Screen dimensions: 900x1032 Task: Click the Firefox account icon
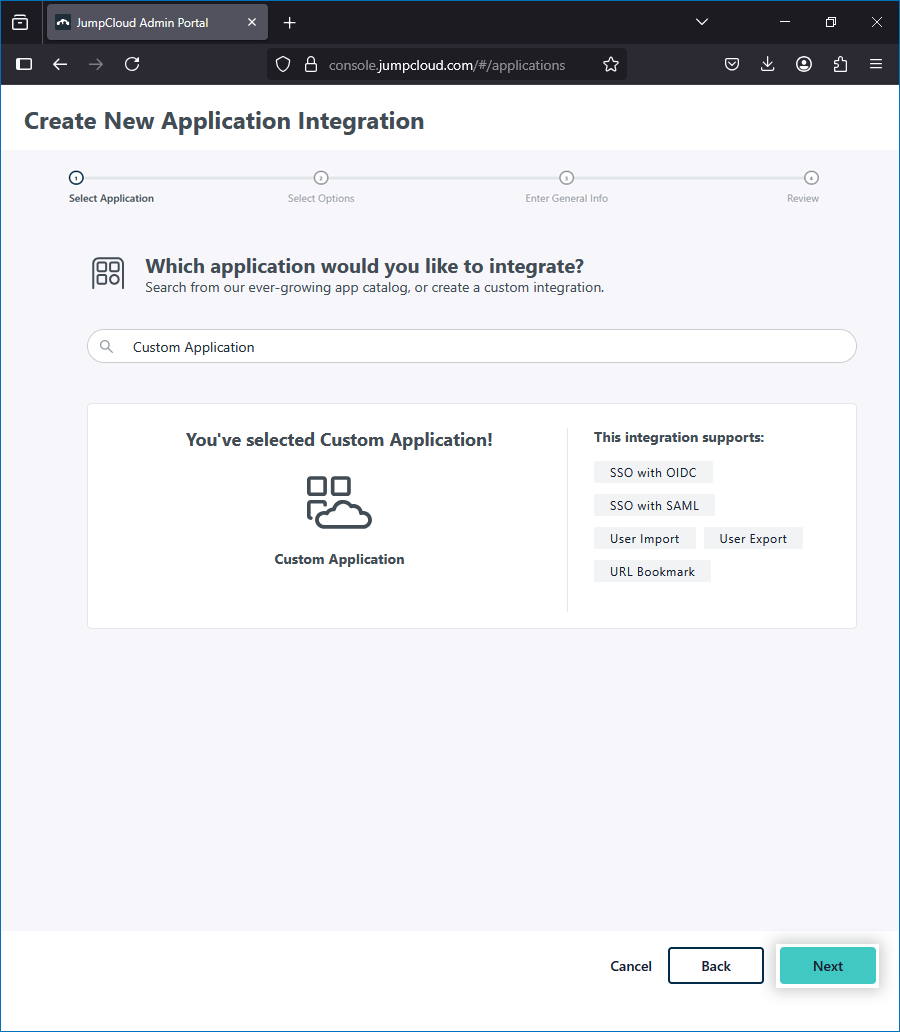(804, 64)
